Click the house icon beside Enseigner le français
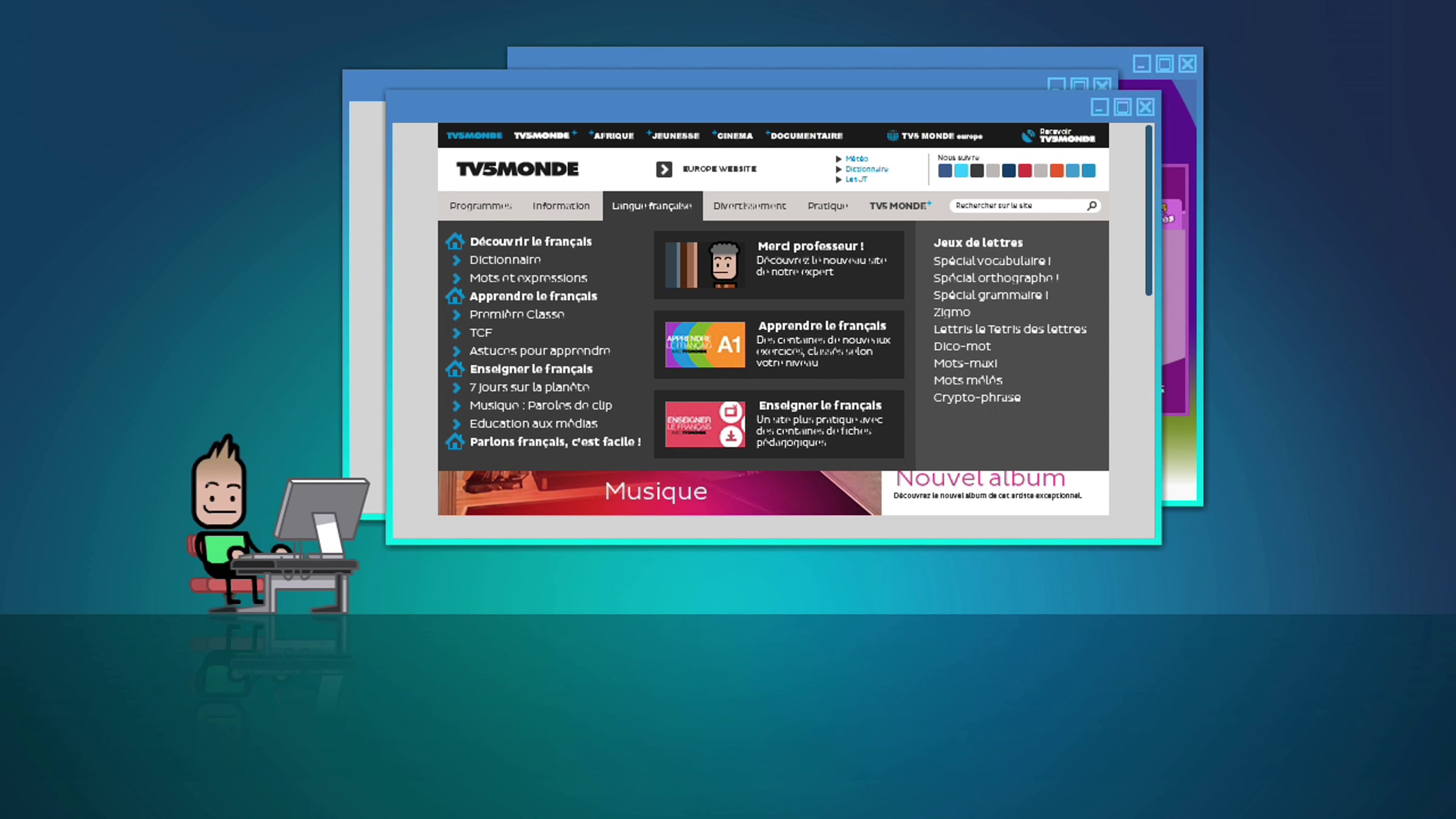 tap(454, 369)
